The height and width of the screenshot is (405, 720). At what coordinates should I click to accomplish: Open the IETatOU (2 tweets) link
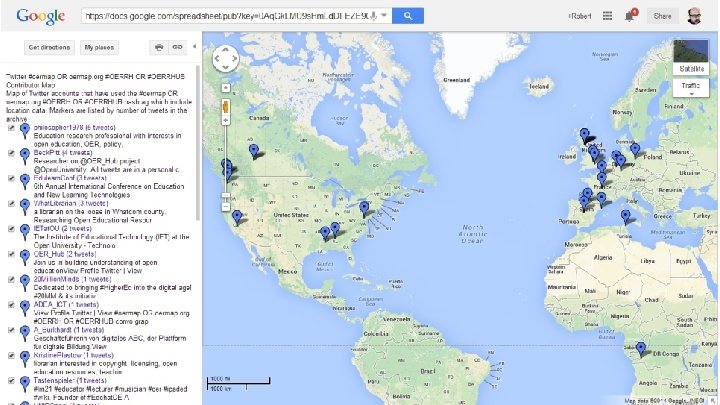click(x=62, y=228)
